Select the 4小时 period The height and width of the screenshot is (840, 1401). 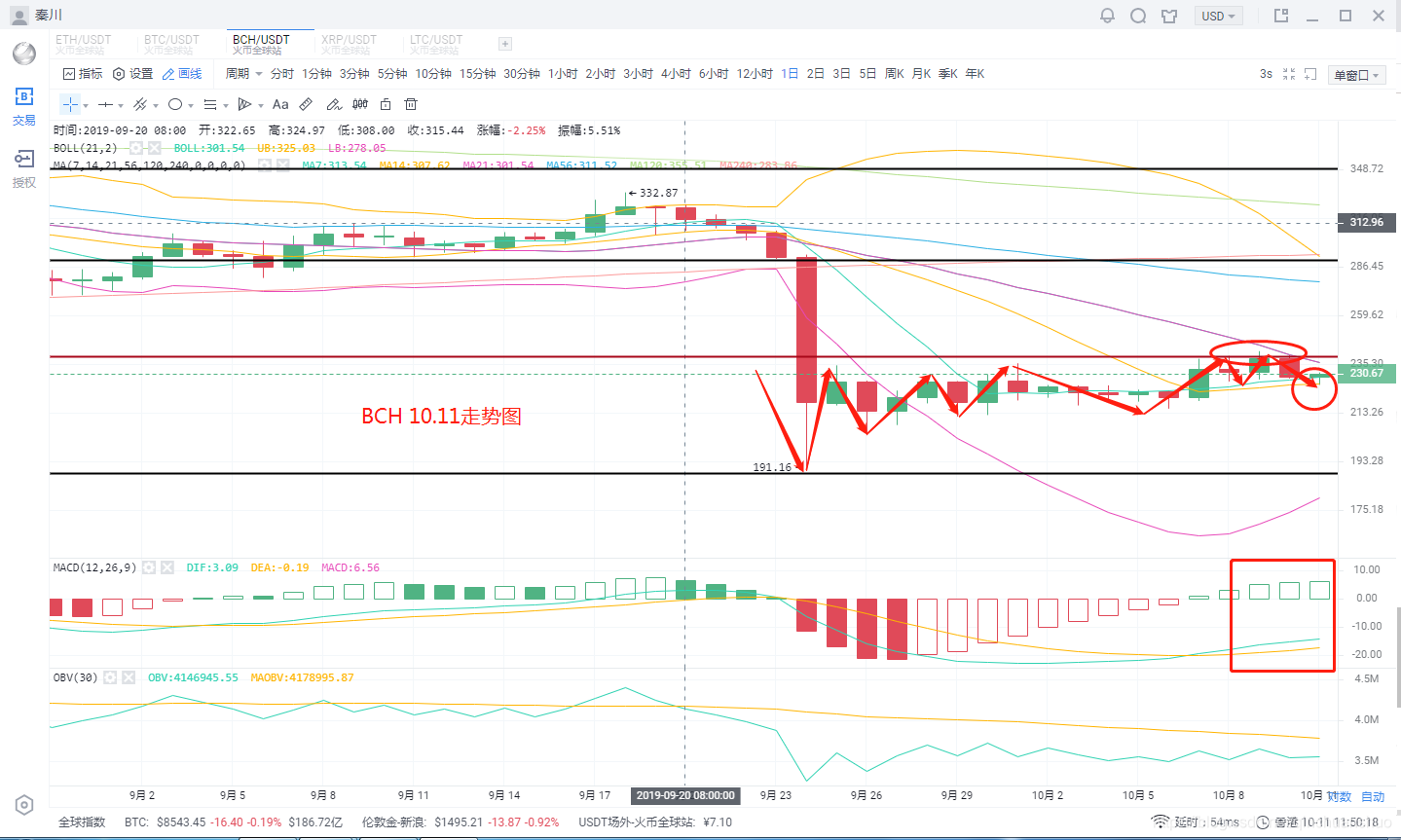pyautogui.click(x=676, y=74)
